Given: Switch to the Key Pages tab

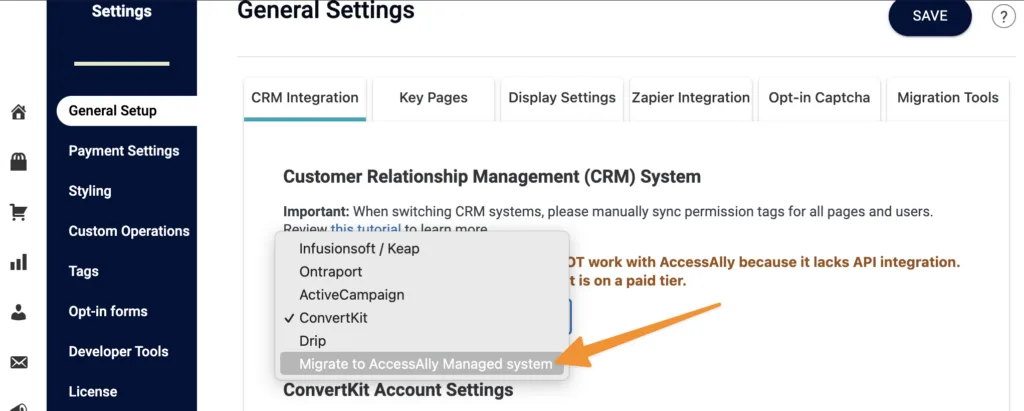Looking at the screenshot, I should 434,99.
